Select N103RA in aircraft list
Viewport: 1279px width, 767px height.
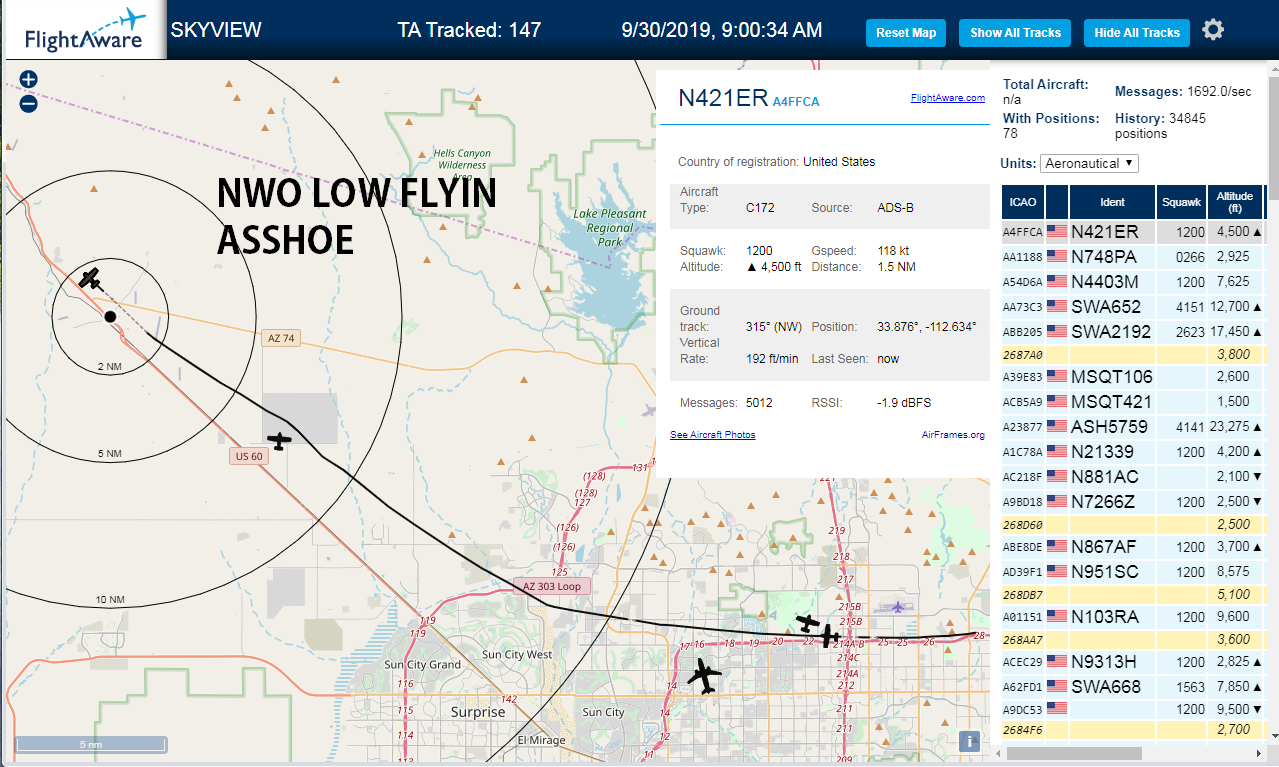[1134, 616]
